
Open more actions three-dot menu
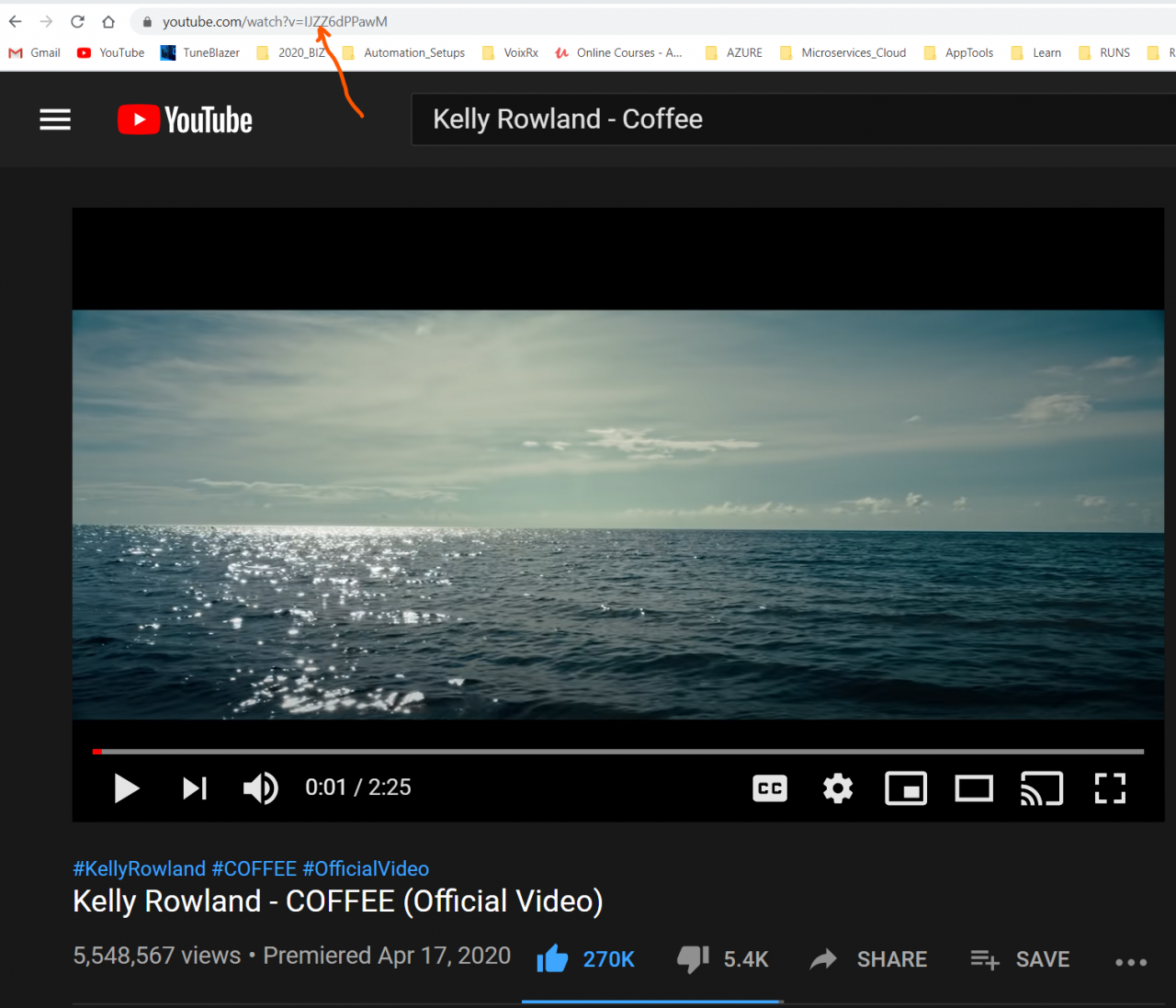(x=1131, y=962)
